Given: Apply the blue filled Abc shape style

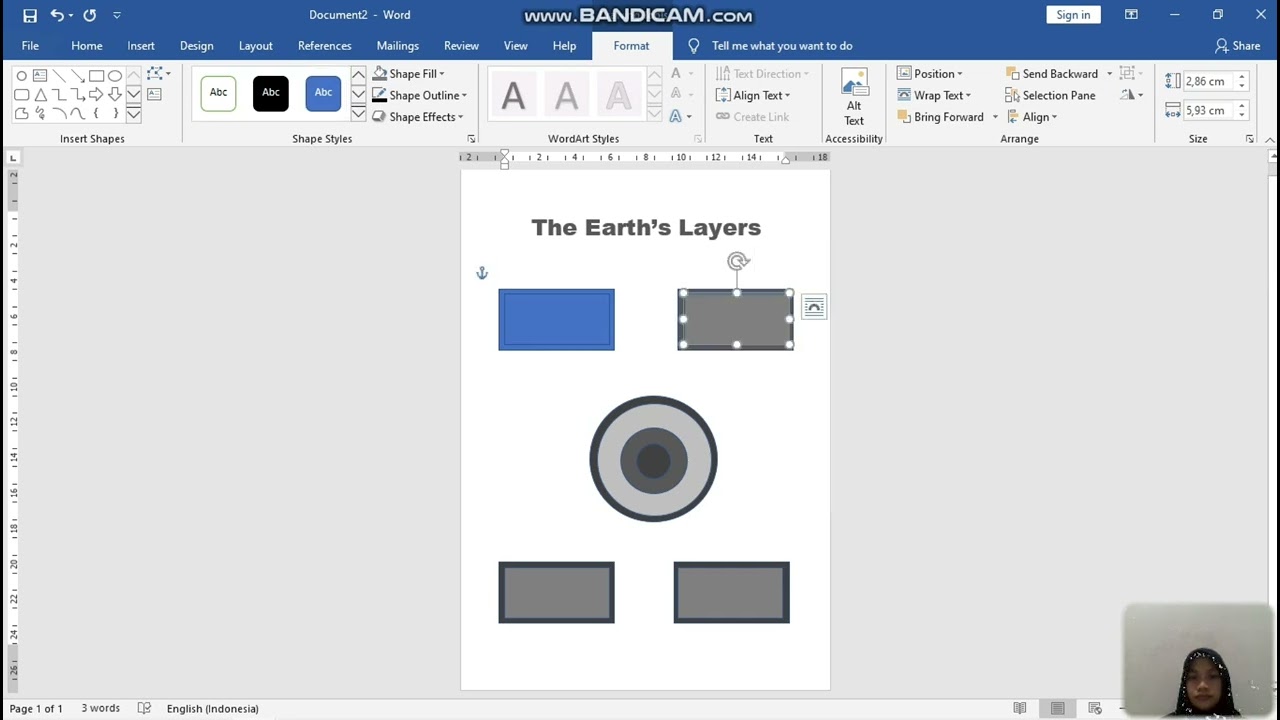Looking at the screenshot, I should tap(323, 93).
